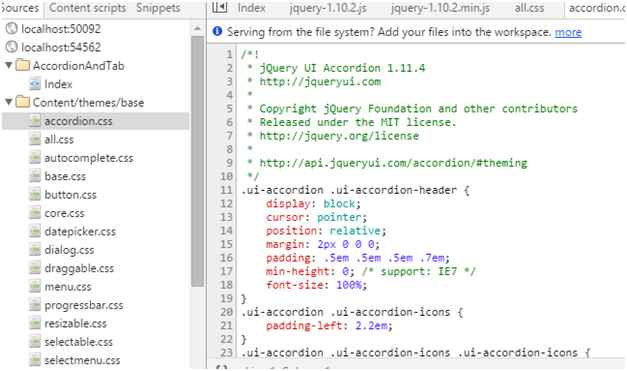Viewport: 627px width, 371px height.
Task: Click the selectable.css file icon
Action: tap(35, 341)
